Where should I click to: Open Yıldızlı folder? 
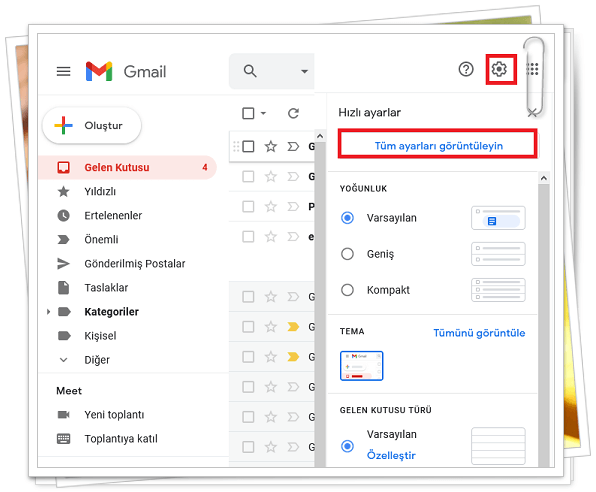(x=100, y=191)
